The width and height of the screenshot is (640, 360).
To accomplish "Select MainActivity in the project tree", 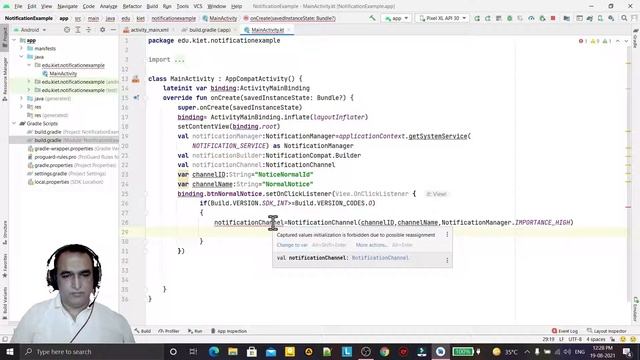I will [x=63, y=73].
